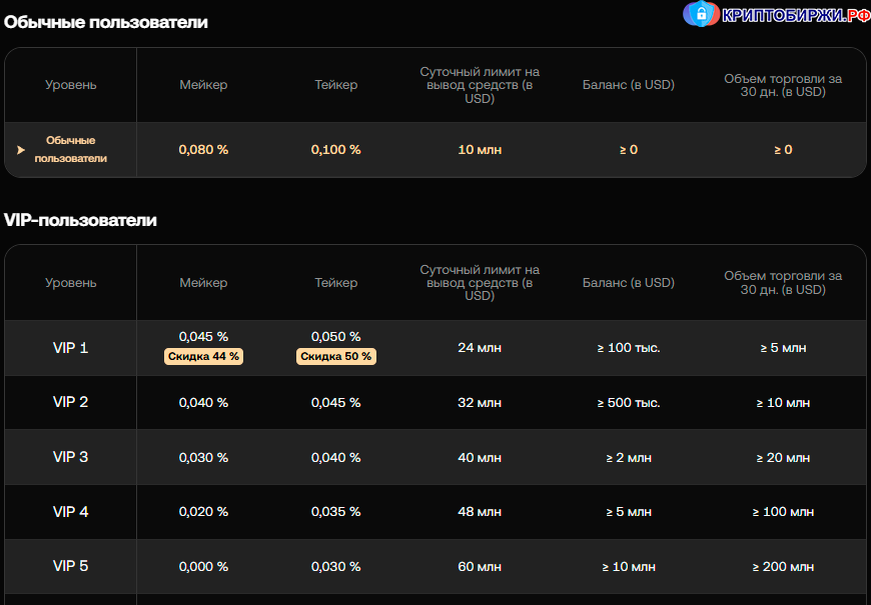Viewport: 871px width, 605px height.
Task: Click Баланс (в USD) header in VIP table
Action: 629,282
